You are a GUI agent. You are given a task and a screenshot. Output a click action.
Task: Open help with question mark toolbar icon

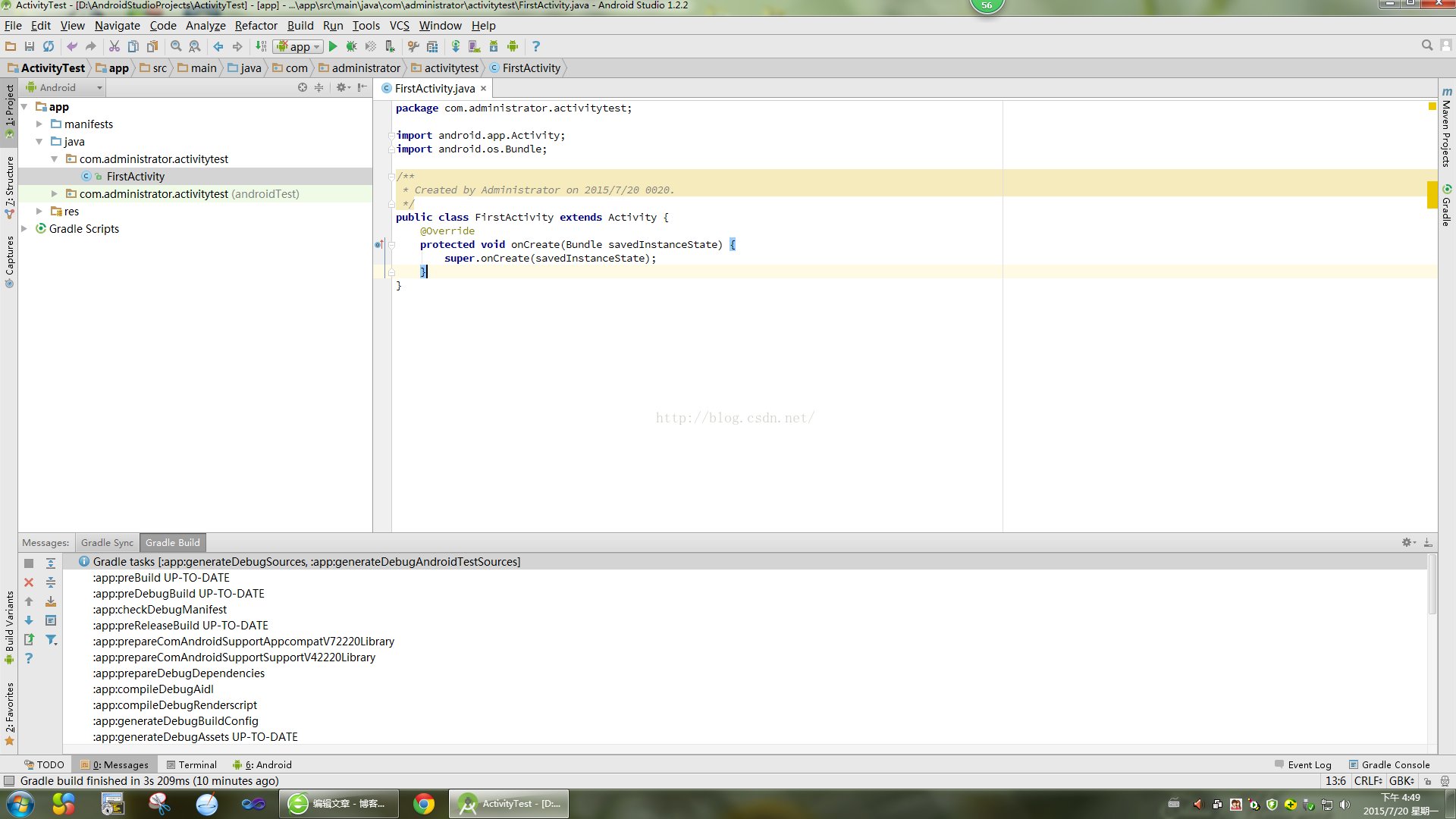[536, 46]
